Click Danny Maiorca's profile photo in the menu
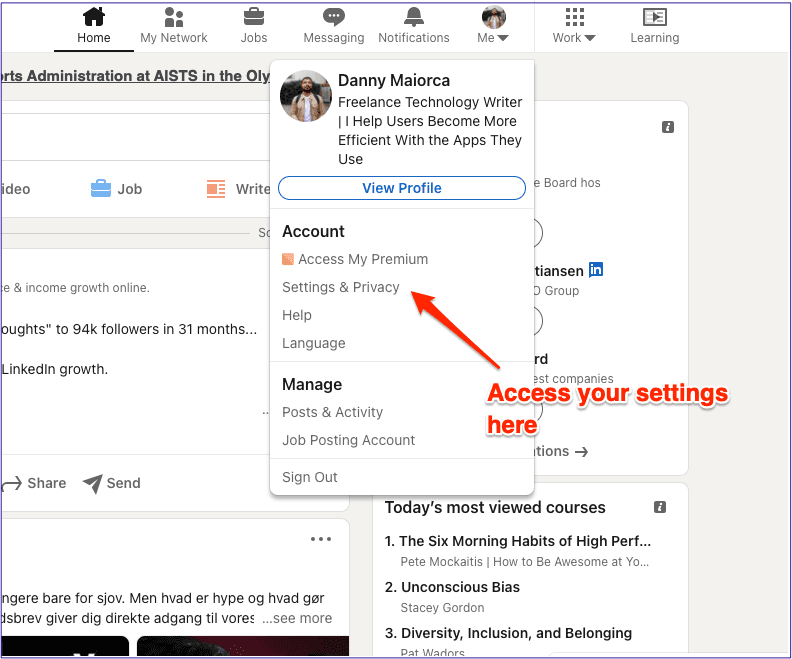 pyautogui.click(x=306, y=96)
